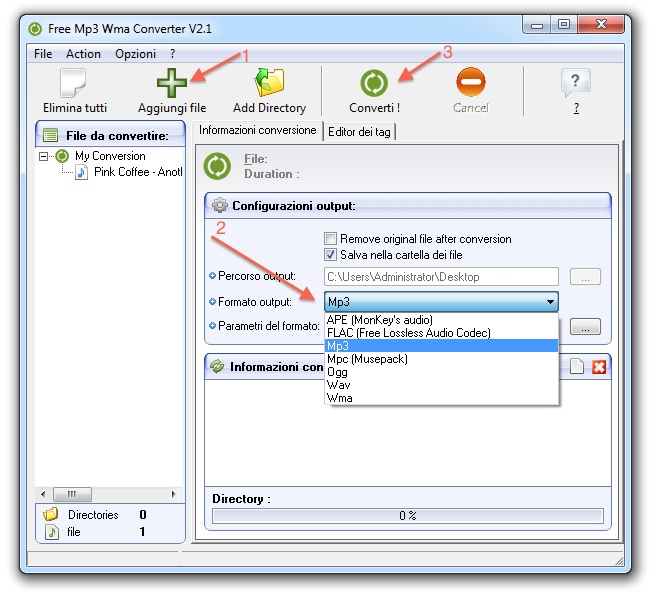Choose FLAC (Free Lossless Audio Codec) option
Screen dimensions: 671x602
tap(442, 333)
